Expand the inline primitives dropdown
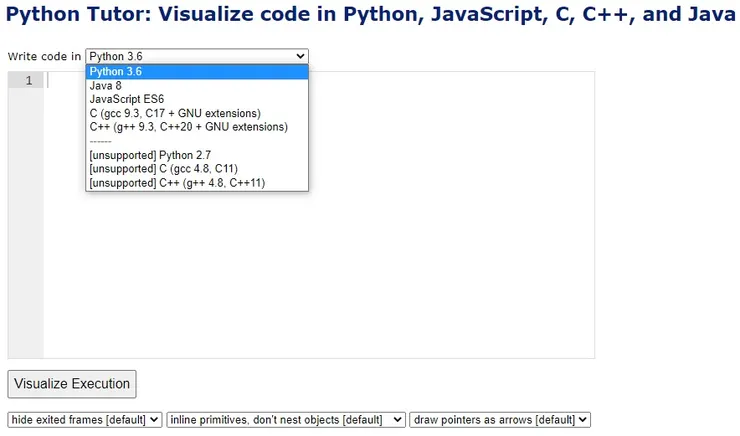This screenshot has width=740, height=436. pos(286,420)
